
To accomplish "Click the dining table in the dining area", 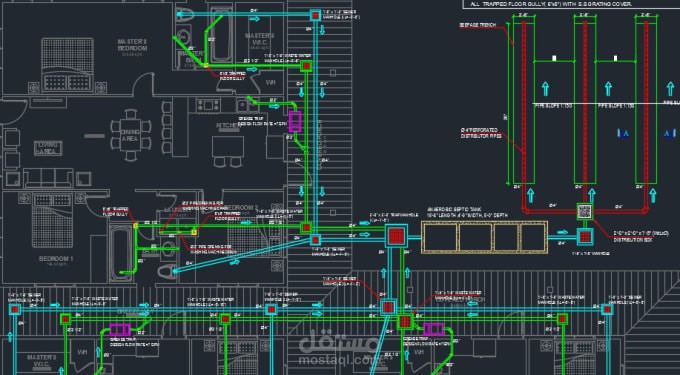I will [130, 135].
